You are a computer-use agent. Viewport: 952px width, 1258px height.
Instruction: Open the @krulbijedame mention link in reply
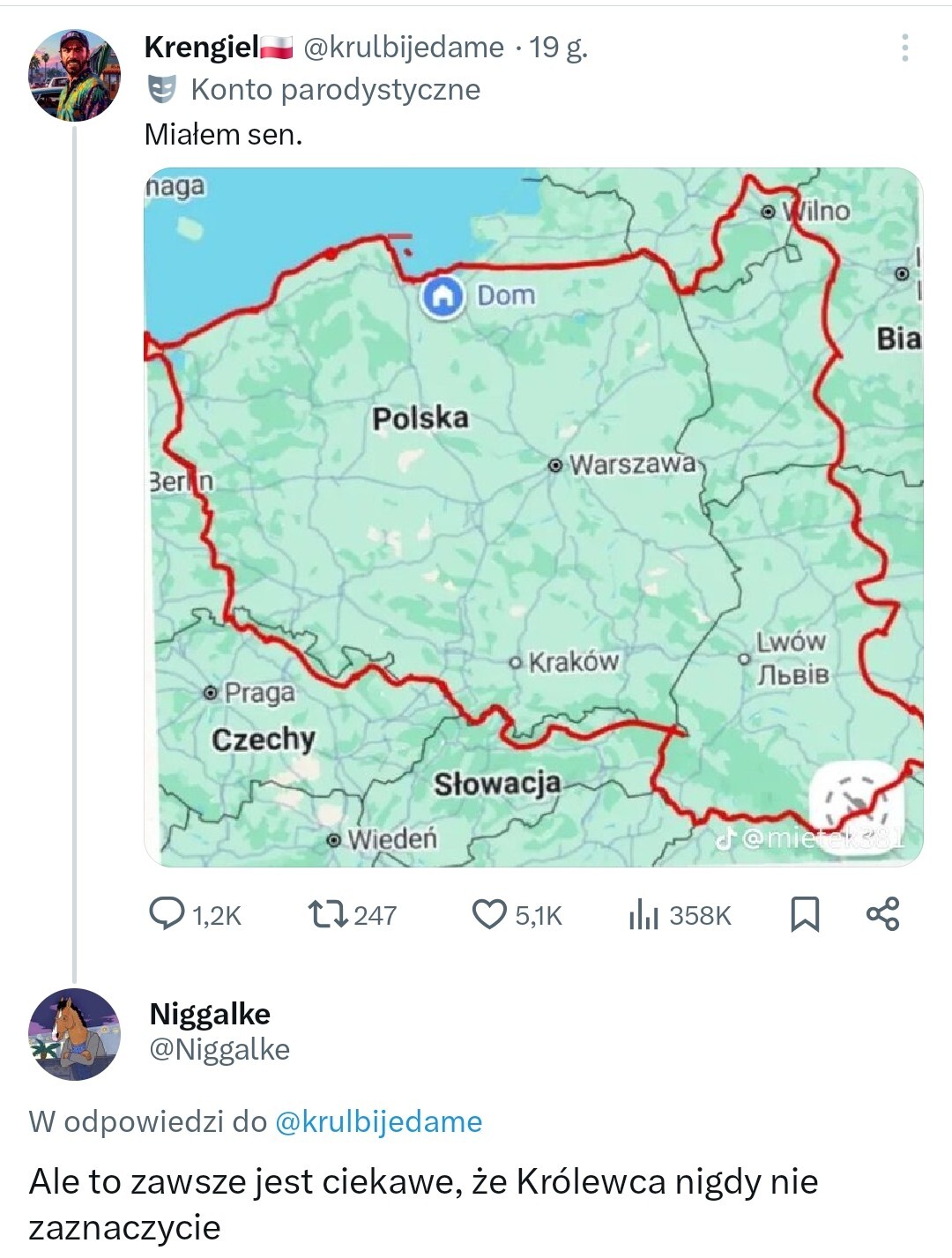[x=379, y=1121]
